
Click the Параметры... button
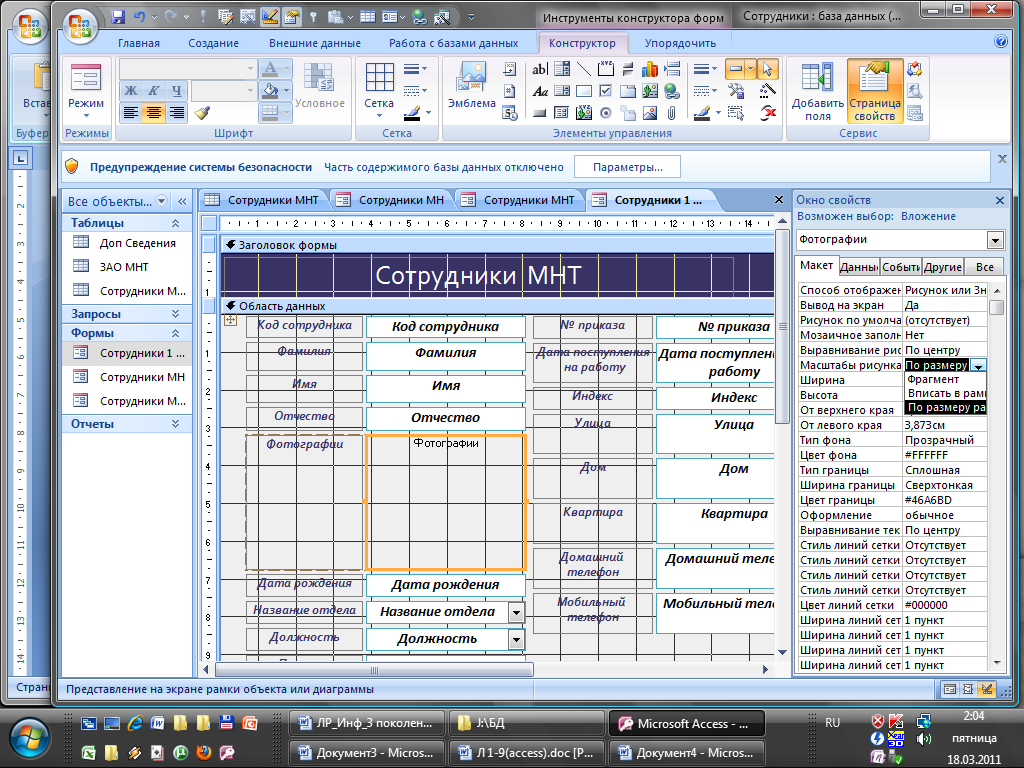coord(628,167)
